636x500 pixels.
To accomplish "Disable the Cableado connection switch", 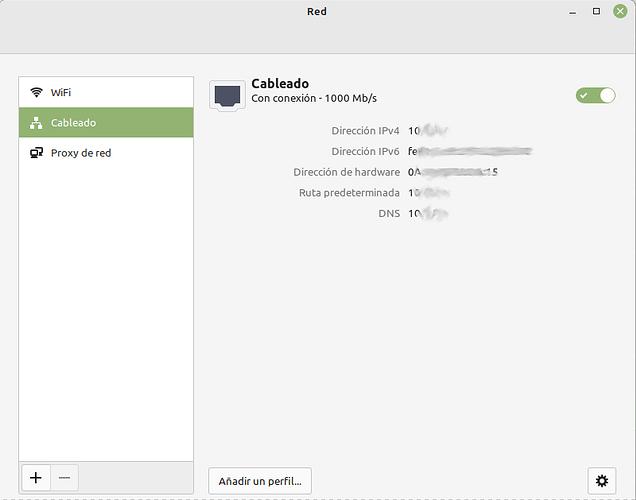I will point(595,95).
